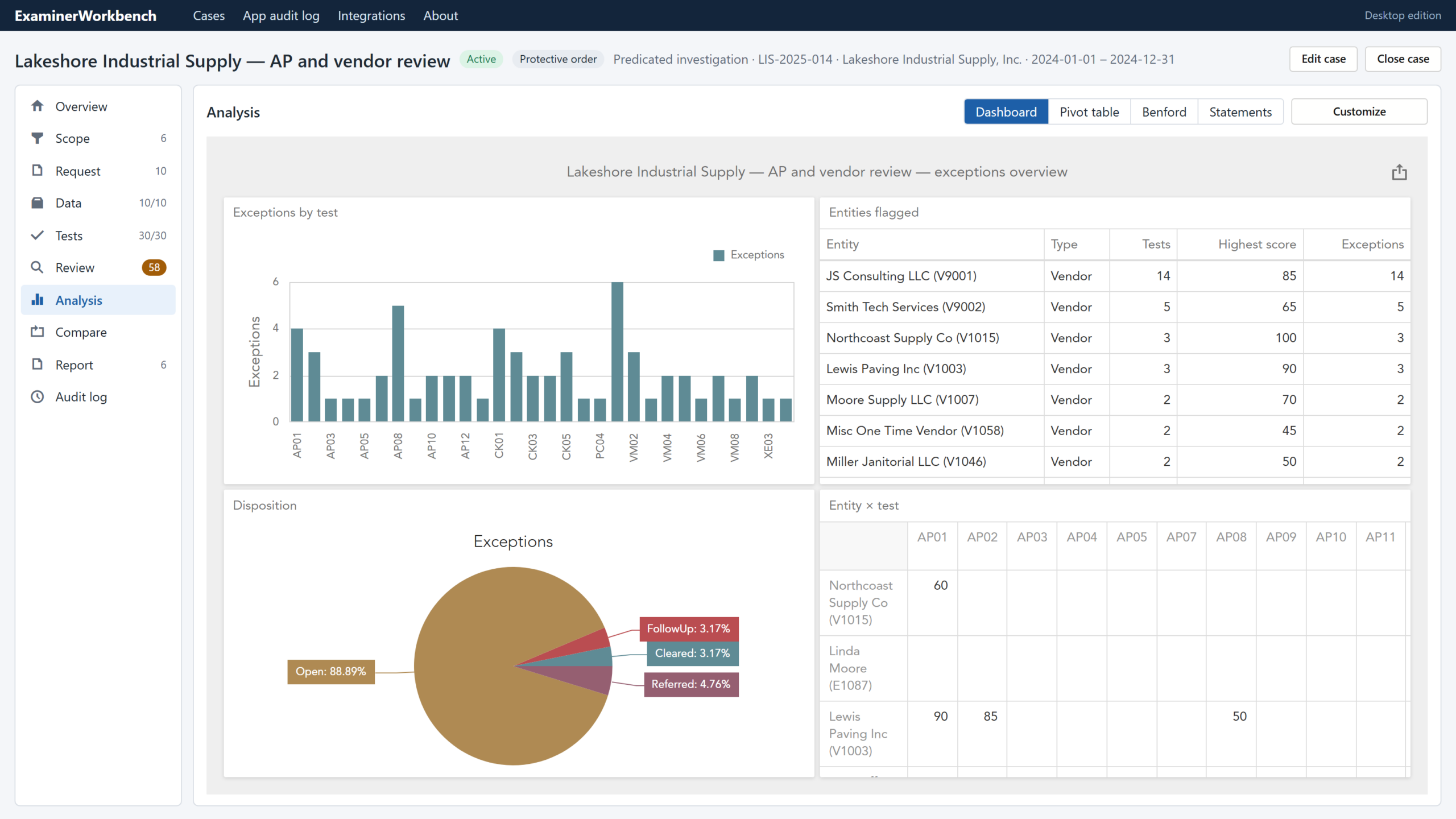Click the Audit log clock icon
Image resolution: width=1456 pixels, height=819 pixels.
38,397
